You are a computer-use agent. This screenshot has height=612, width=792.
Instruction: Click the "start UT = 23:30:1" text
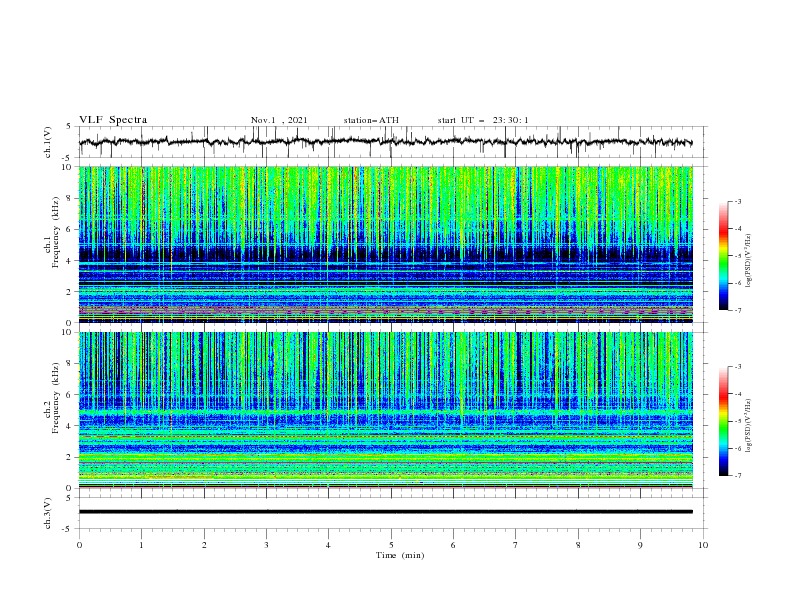(x=483, y=120)
